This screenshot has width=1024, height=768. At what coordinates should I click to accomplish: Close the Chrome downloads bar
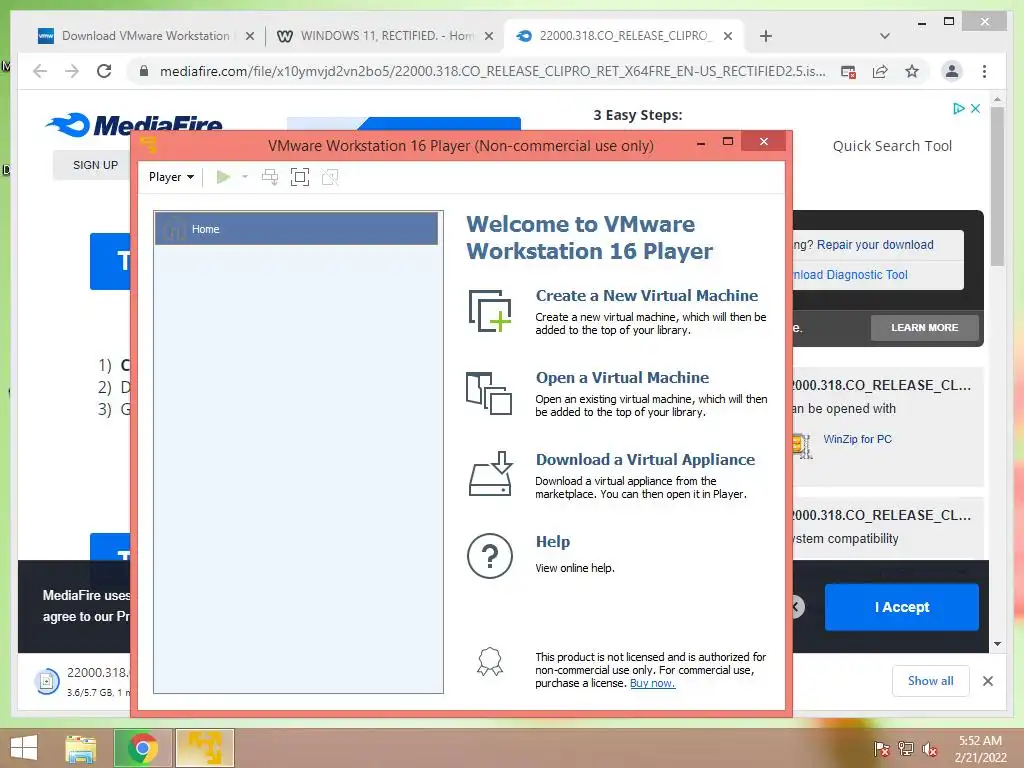click(988, 681)
